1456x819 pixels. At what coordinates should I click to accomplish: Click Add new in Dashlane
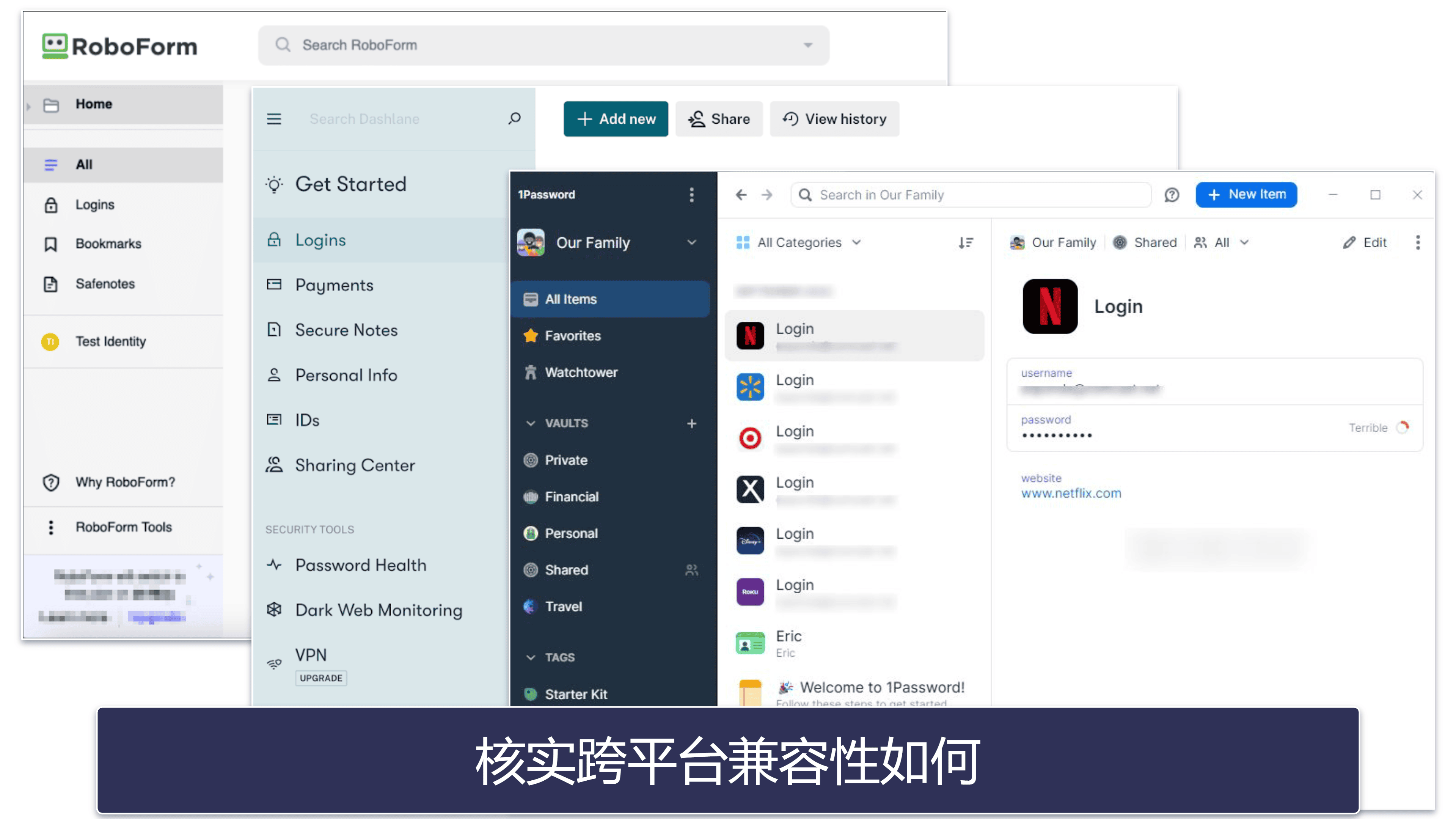(616, 119)
